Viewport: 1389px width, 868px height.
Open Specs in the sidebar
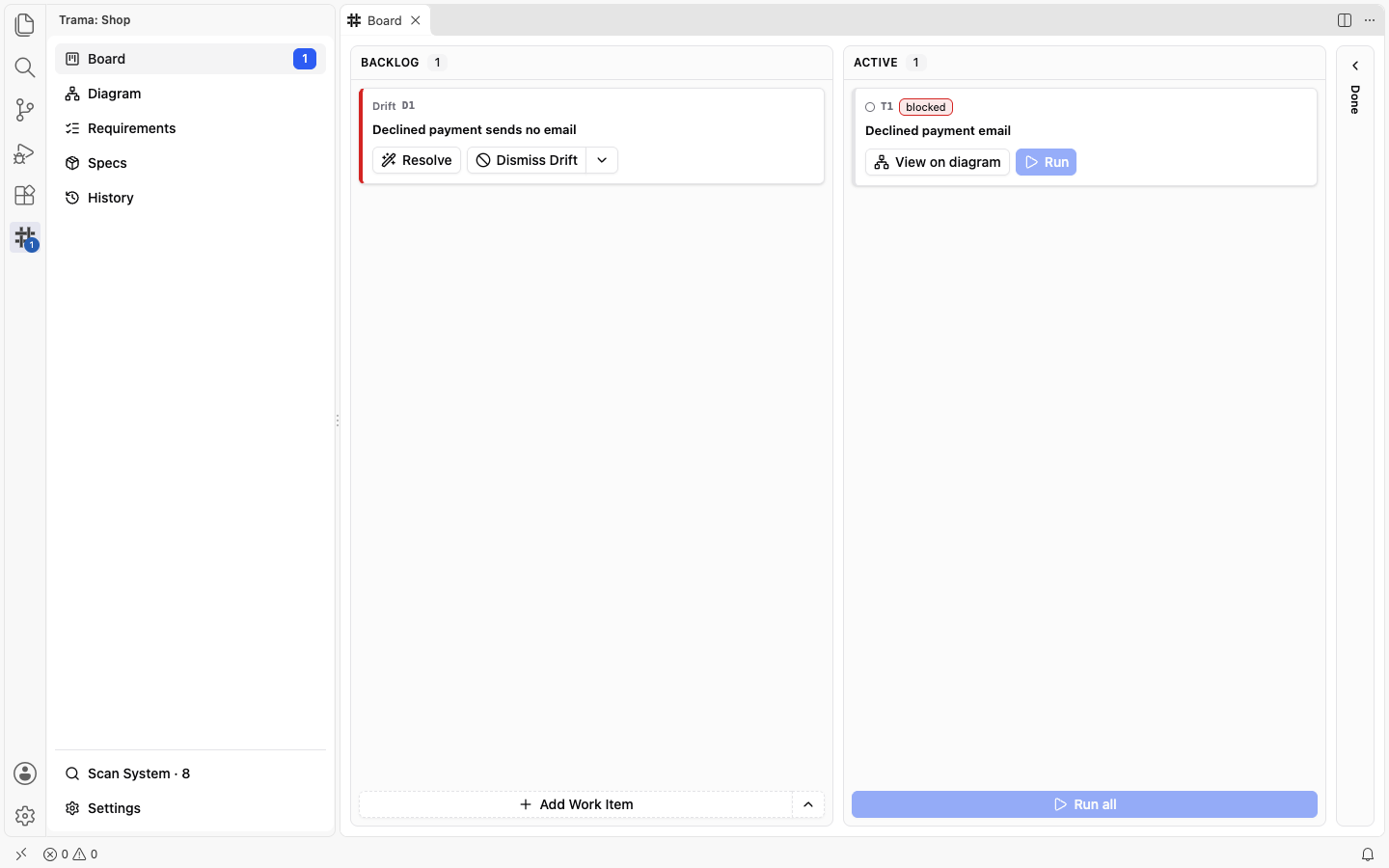[191, 163]
